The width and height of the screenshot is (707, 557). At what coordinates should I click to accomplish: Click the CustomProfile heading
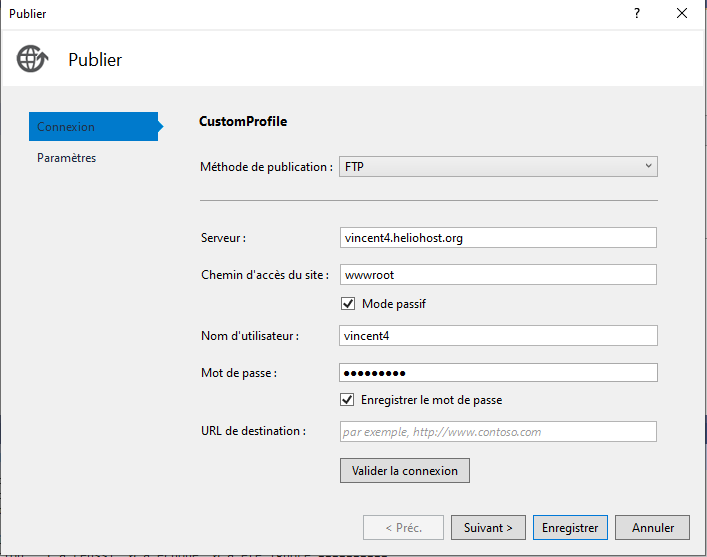coord(243,121)
